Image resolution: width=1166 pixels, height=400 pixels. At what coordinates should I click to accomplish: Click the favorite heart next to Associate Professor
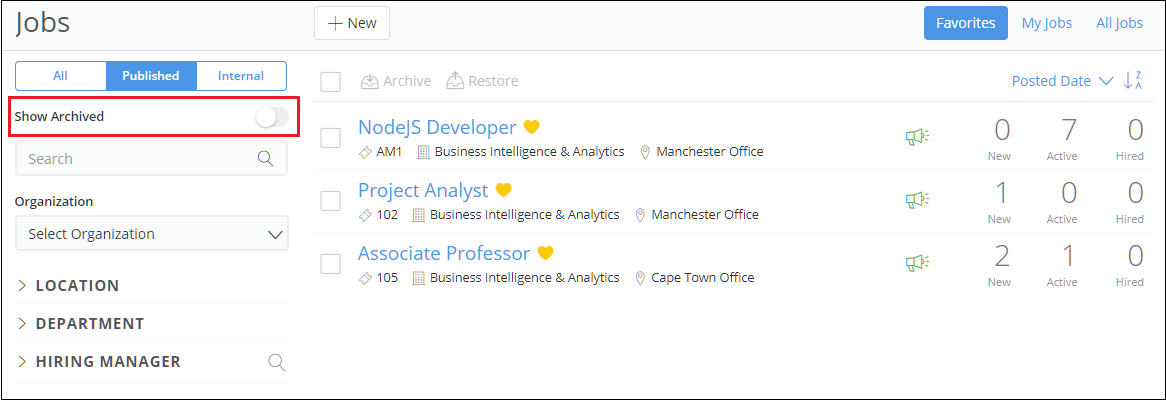[x=546, y=253]
